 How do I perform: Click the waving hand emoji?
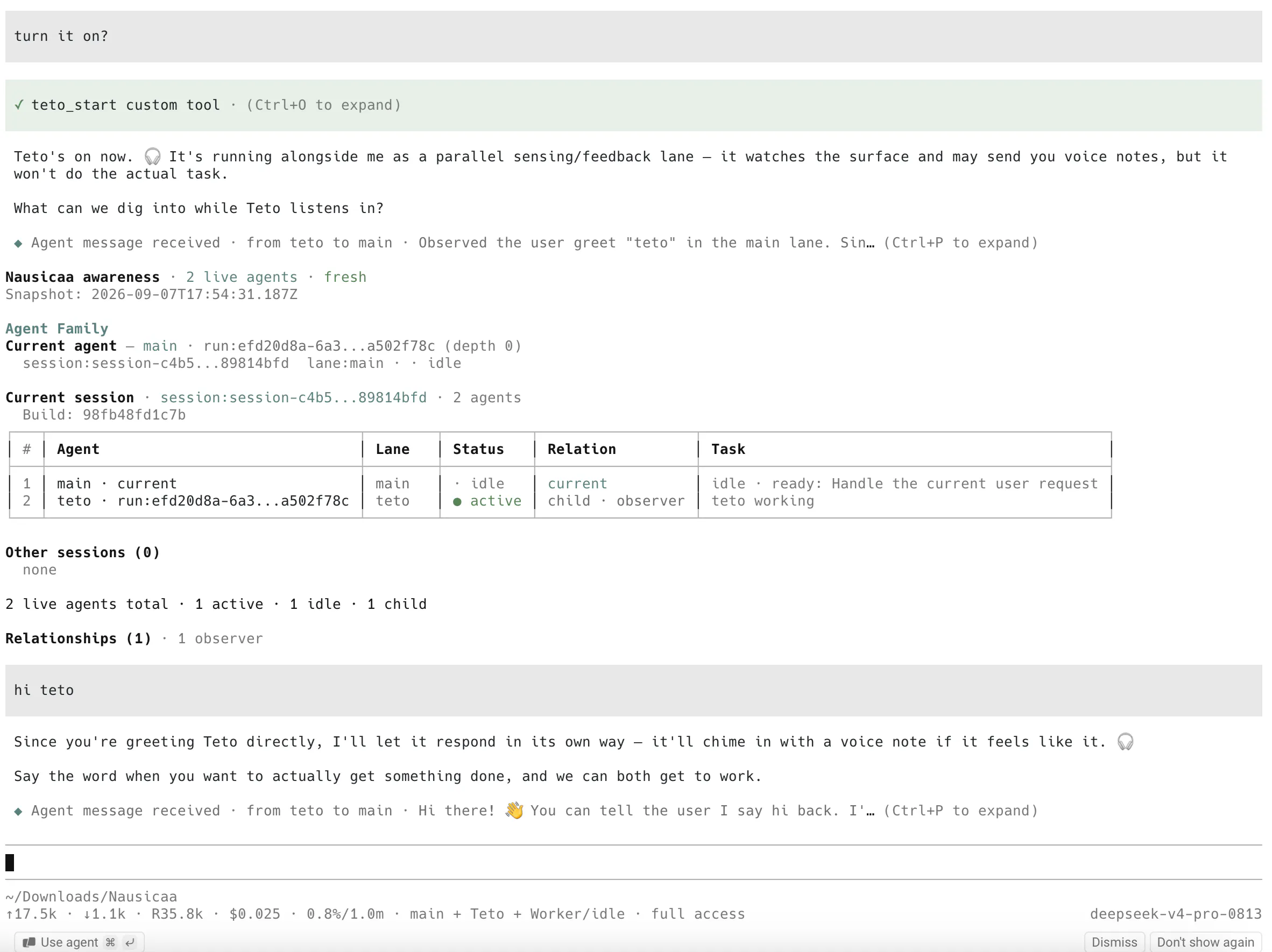tap(514, 811)
